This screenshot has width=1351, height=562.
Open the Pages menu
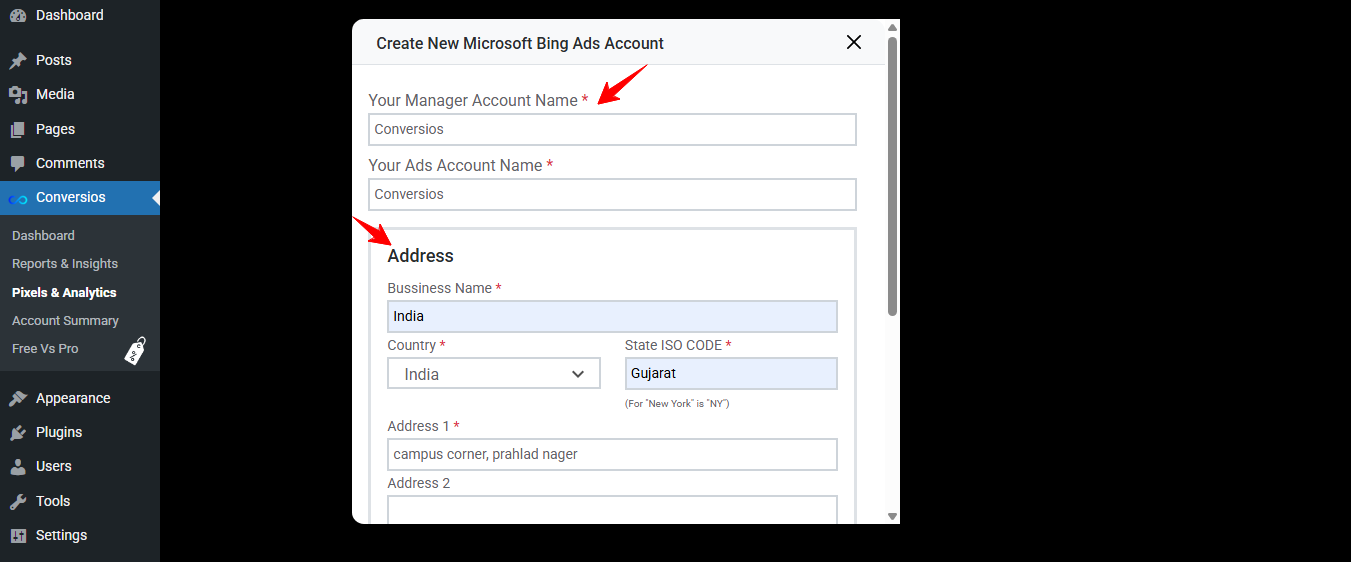point(80,129)
